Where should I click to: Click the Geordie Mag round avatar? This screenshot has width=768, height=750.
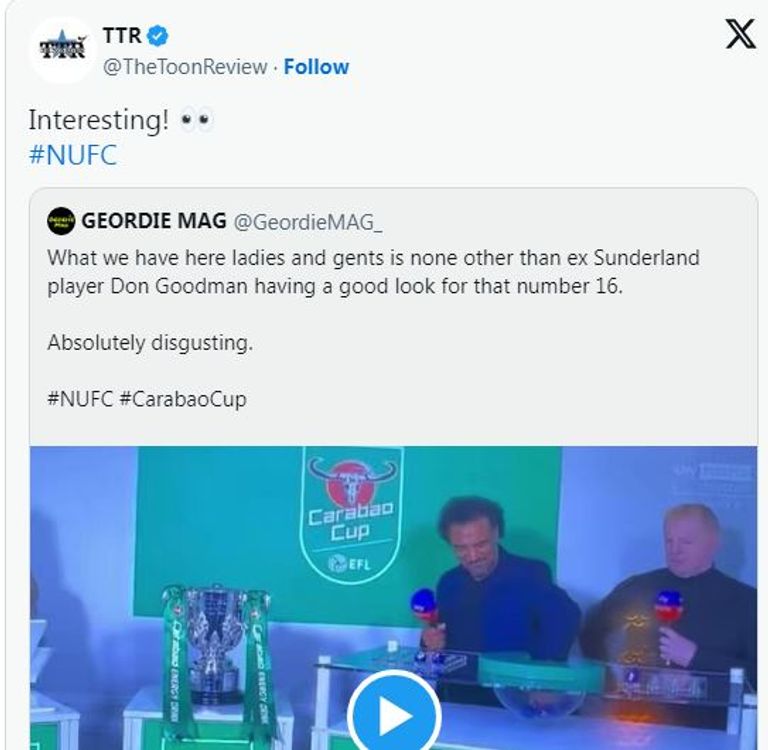(x=61, y=220)
